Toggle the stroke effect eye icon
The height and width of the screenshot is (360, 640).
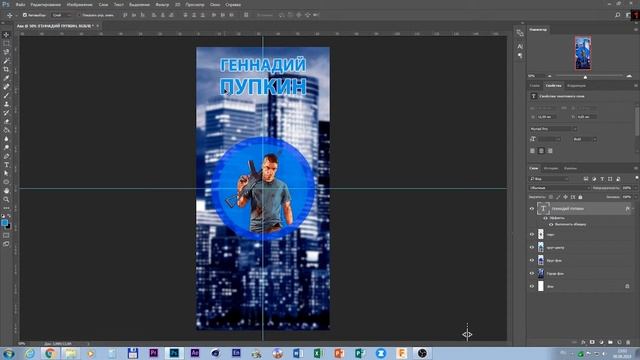tap(551, 224)
